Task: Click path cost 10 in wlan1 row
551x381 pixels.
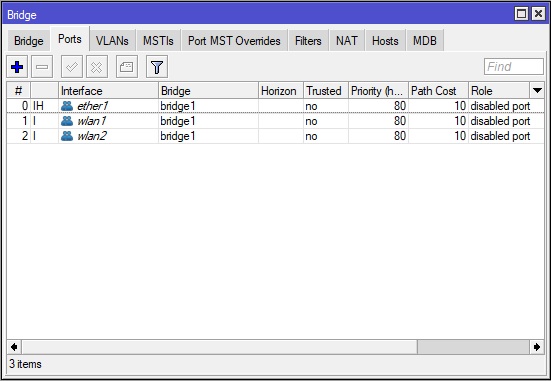Action: (460, 121)
